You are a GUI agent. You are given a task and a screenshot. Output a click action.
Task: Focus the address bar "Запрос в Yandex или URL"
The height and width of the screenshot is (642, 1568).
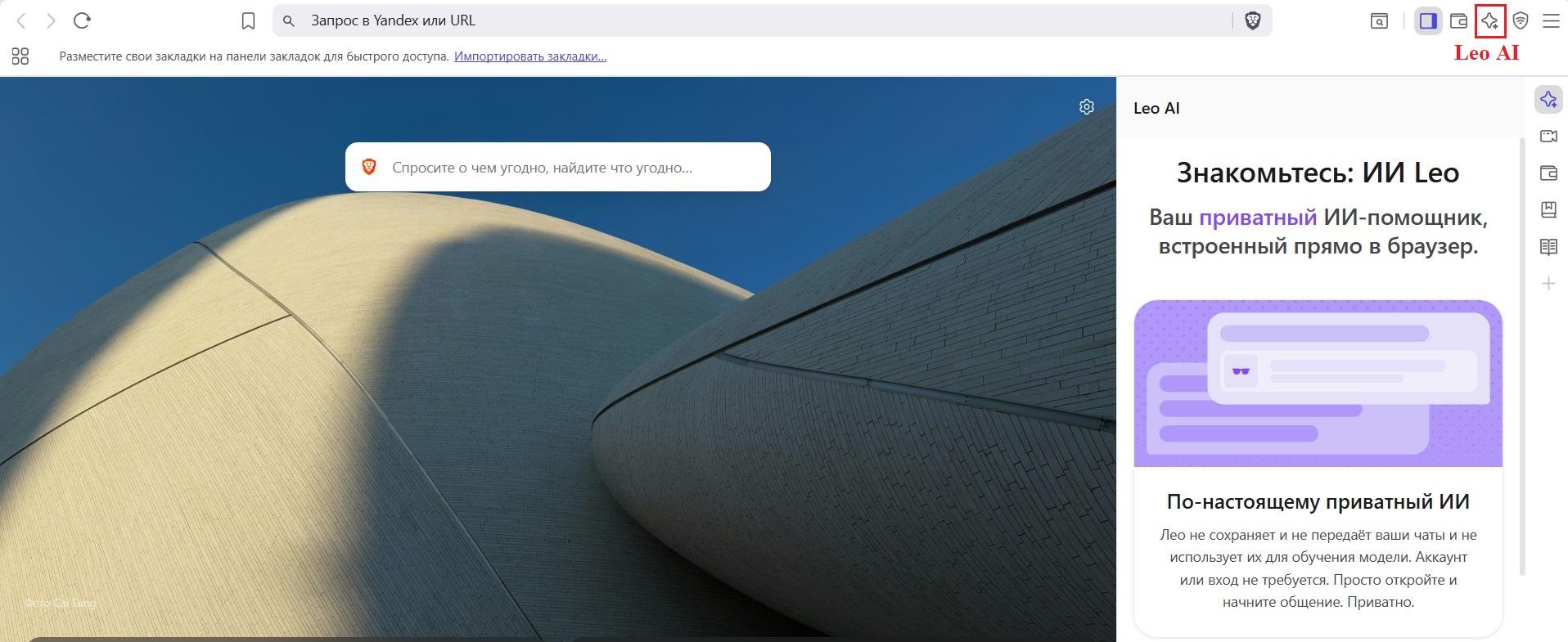click(x=737, y=21)
